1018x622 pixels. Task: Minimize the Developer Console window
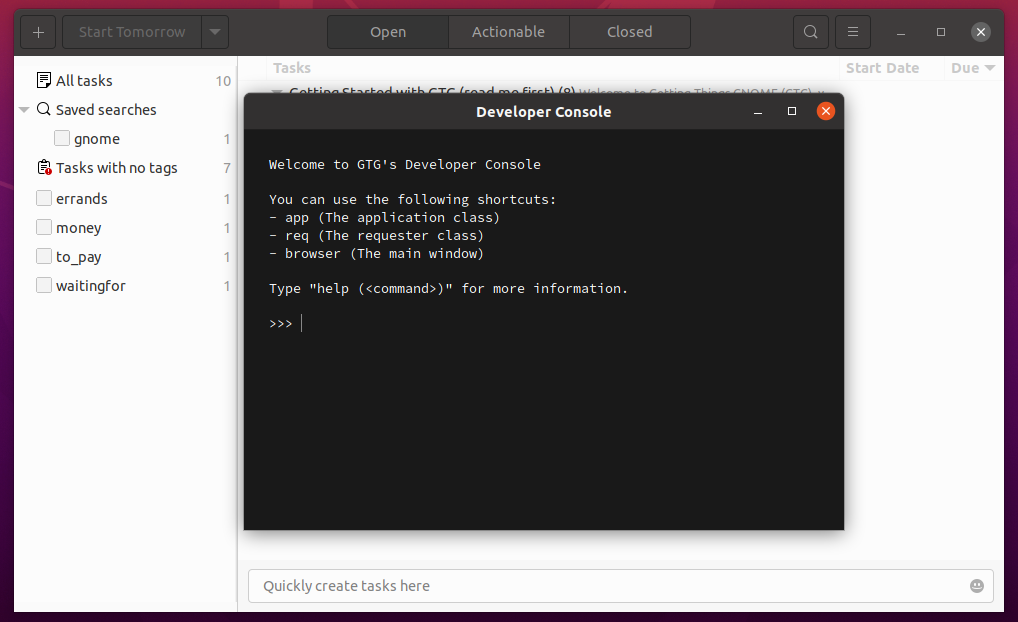click(759, 111)
